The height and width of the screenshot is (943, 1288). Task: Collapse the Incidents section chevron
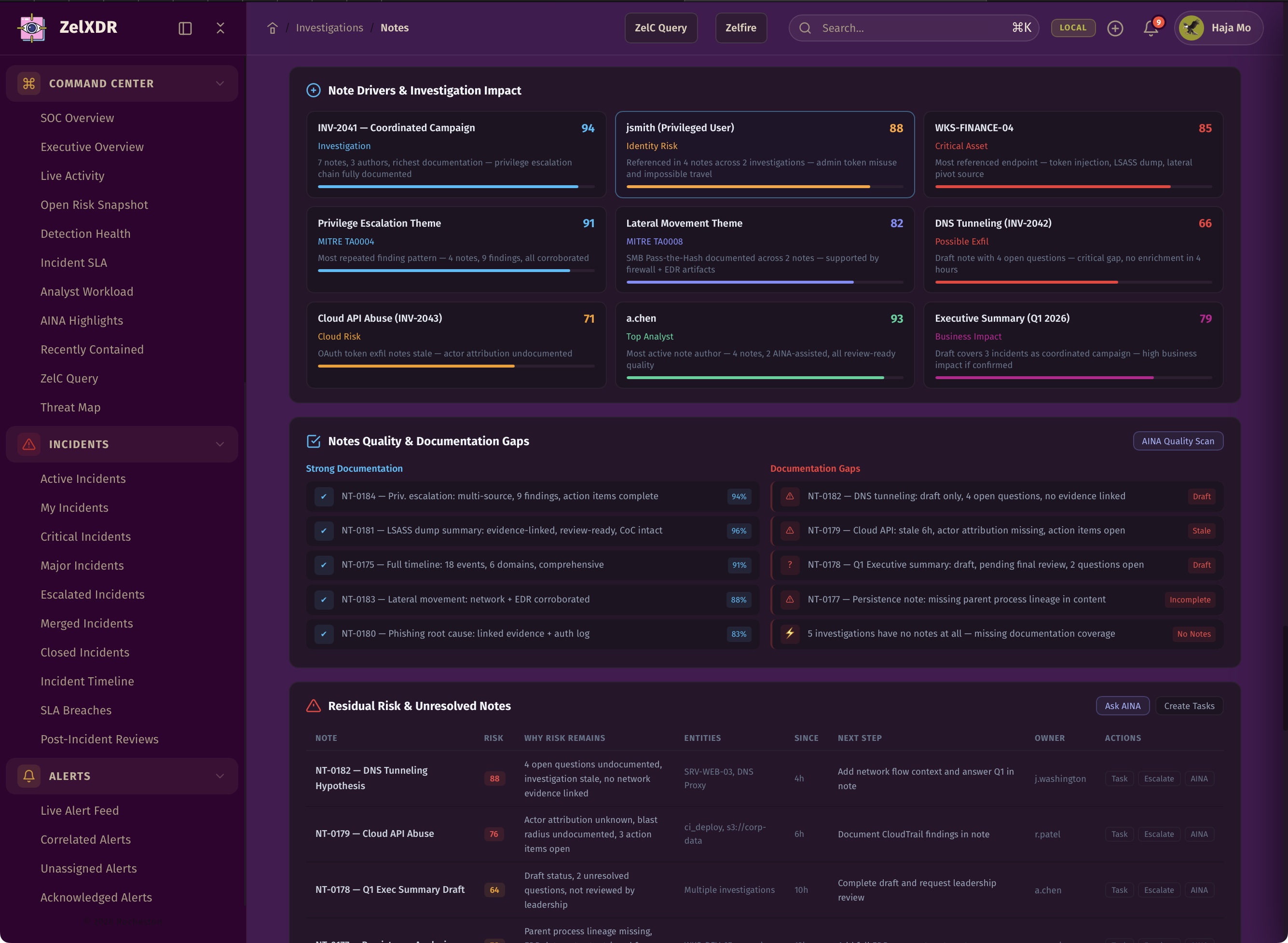click(220, 444)
